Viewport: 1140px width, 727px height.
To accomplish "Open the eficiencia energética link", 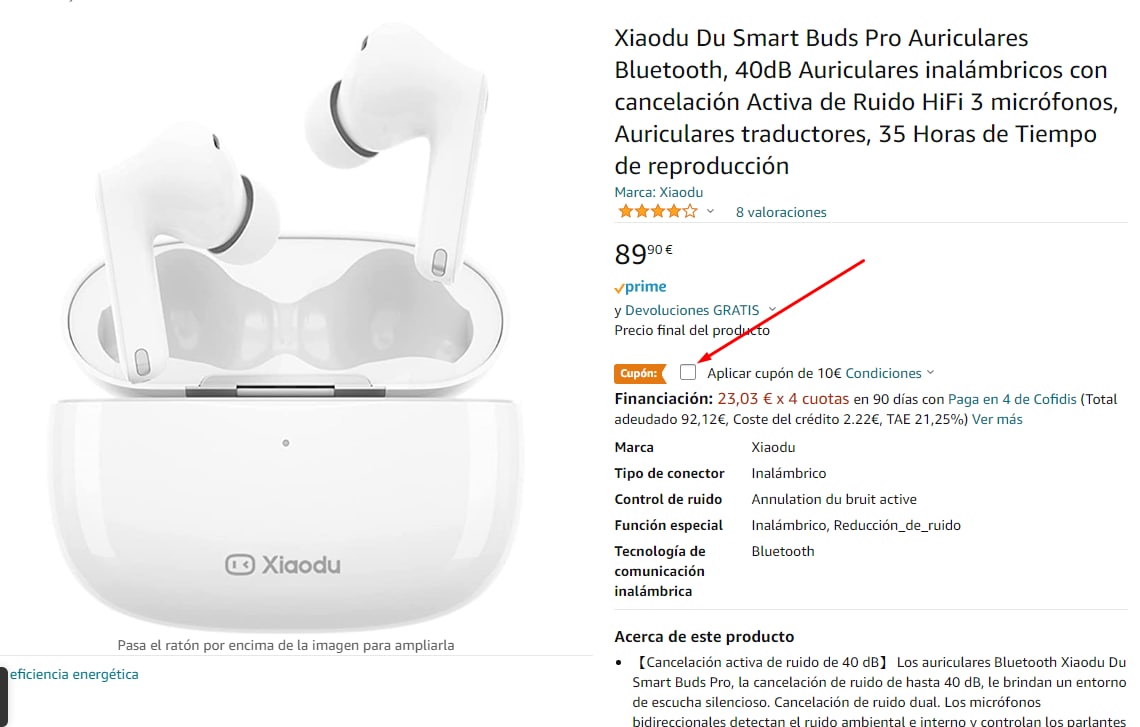I will (x=74, y=674).
